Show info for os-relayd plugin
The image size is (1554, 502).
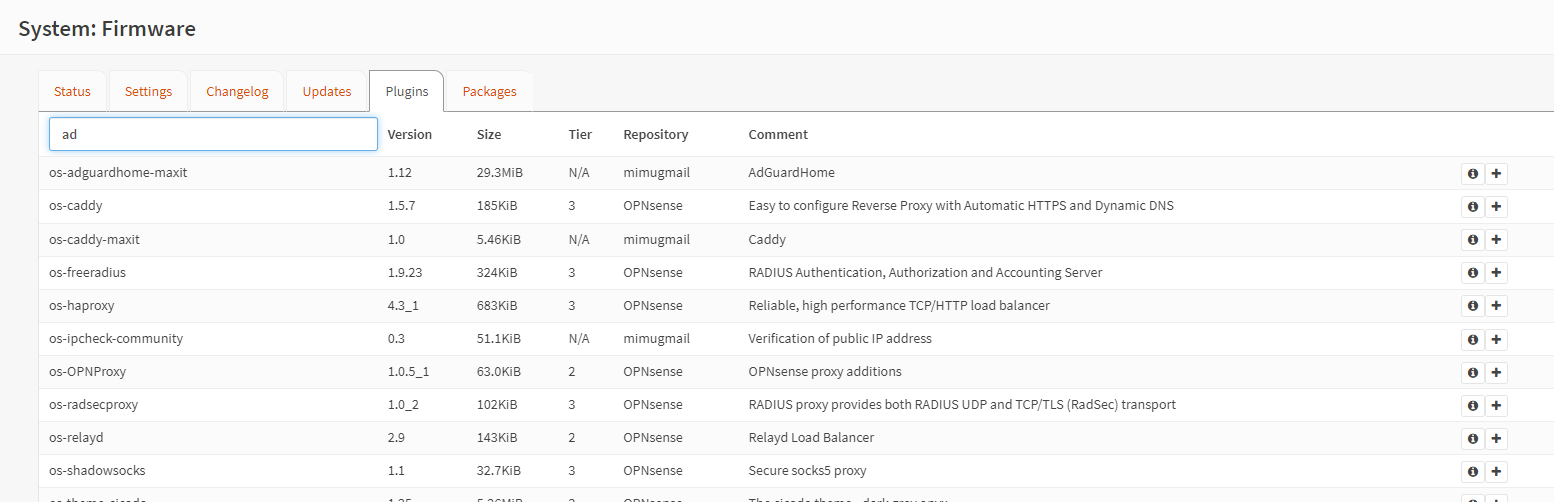[x=1472, y=438]
